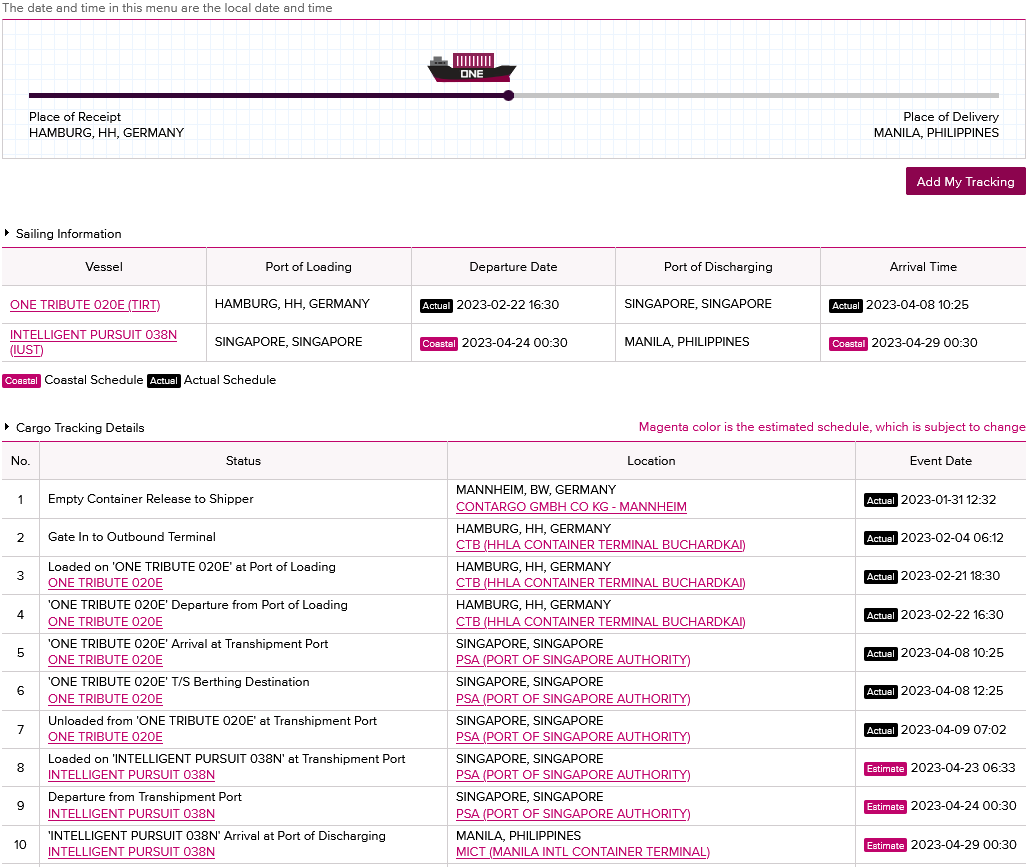Viewport: 1030px width, 867px height.
Task: Click event date '2023-04-09 07:02'
Action: tap(953, 730)
